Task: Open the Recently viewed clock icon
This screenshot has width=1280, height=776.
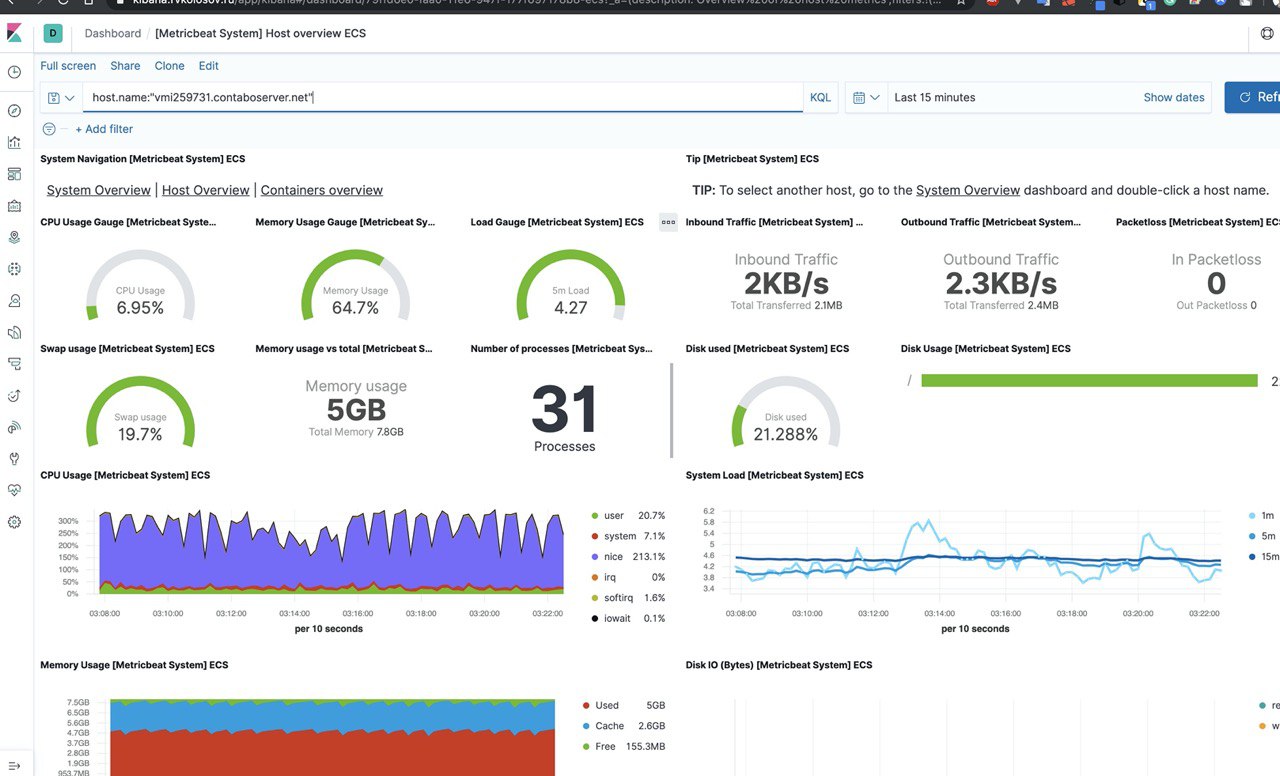Action: tap(14, 72)
